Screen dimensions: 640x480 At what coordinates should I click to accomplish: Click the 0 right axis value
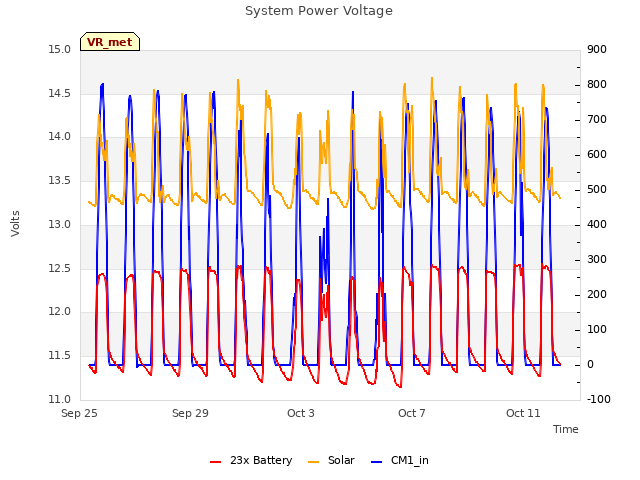point(590,364)
